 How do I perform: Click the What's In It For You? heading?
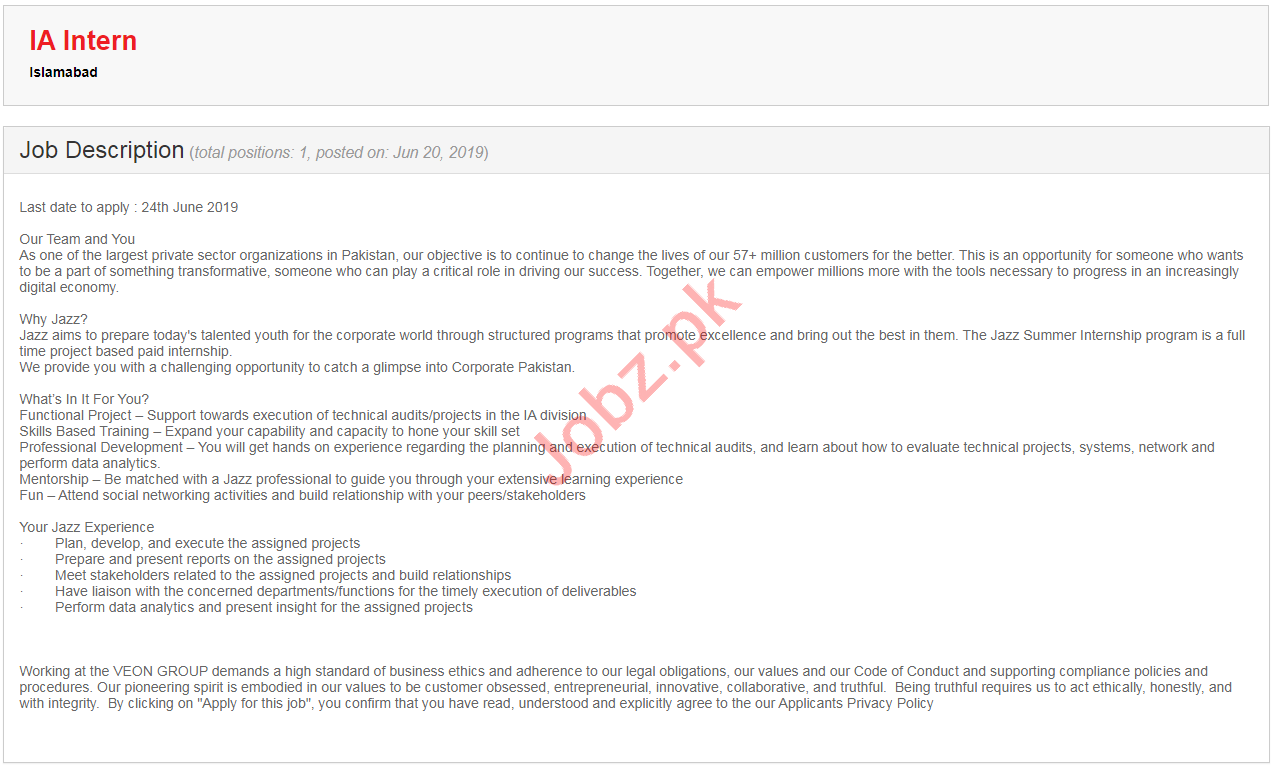[84, 399]
